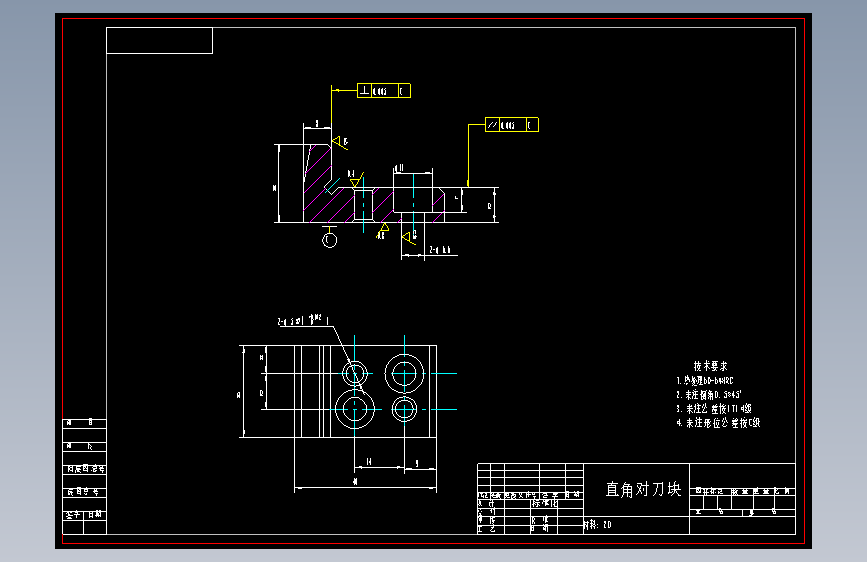The width and height of the screenshot is (867, 562).
Task: Select the small lower-right hole circle in plan view
Action: pos(404,409)
